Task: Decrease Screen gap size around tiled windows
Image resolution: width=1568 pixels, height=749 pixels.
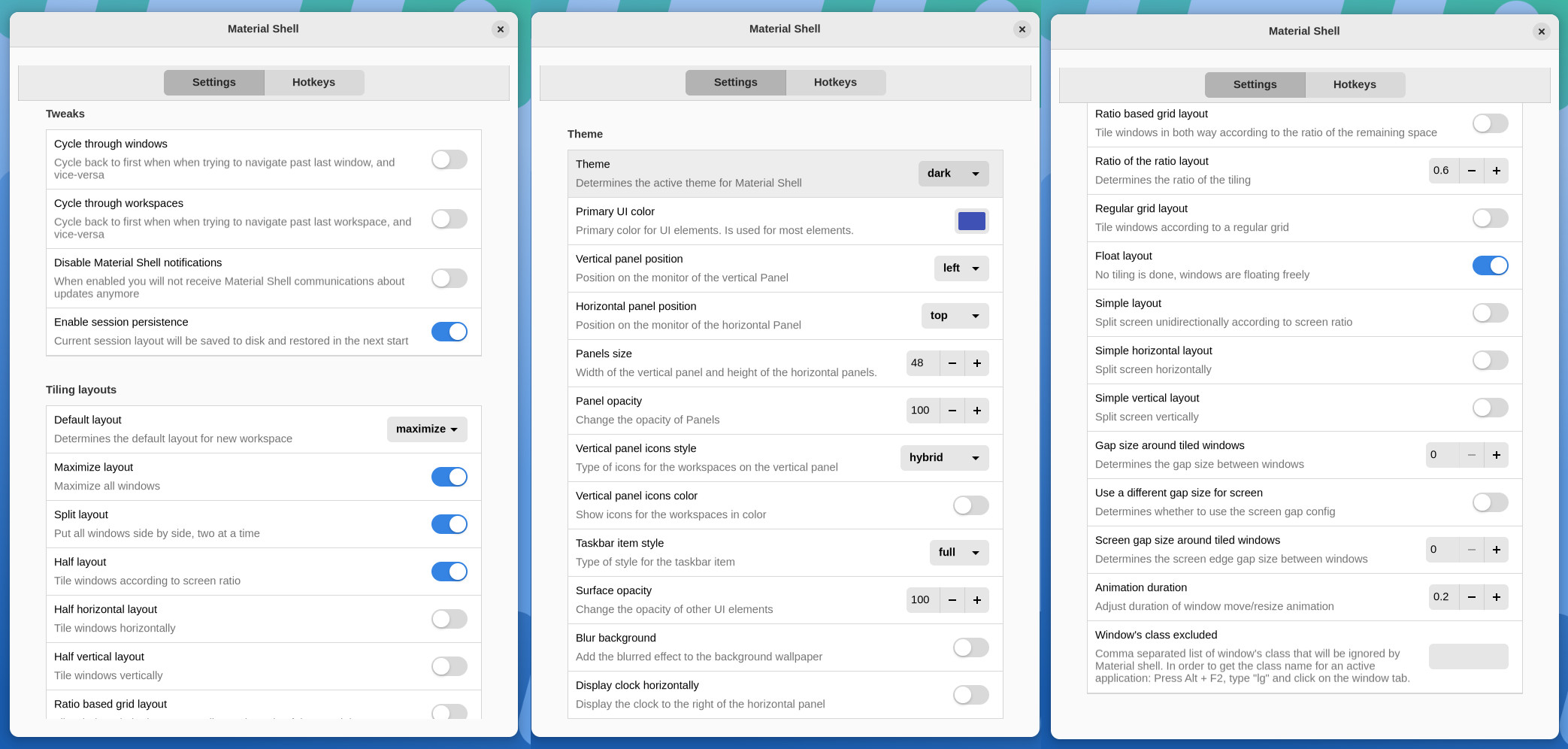Action: coord(1471,550)
